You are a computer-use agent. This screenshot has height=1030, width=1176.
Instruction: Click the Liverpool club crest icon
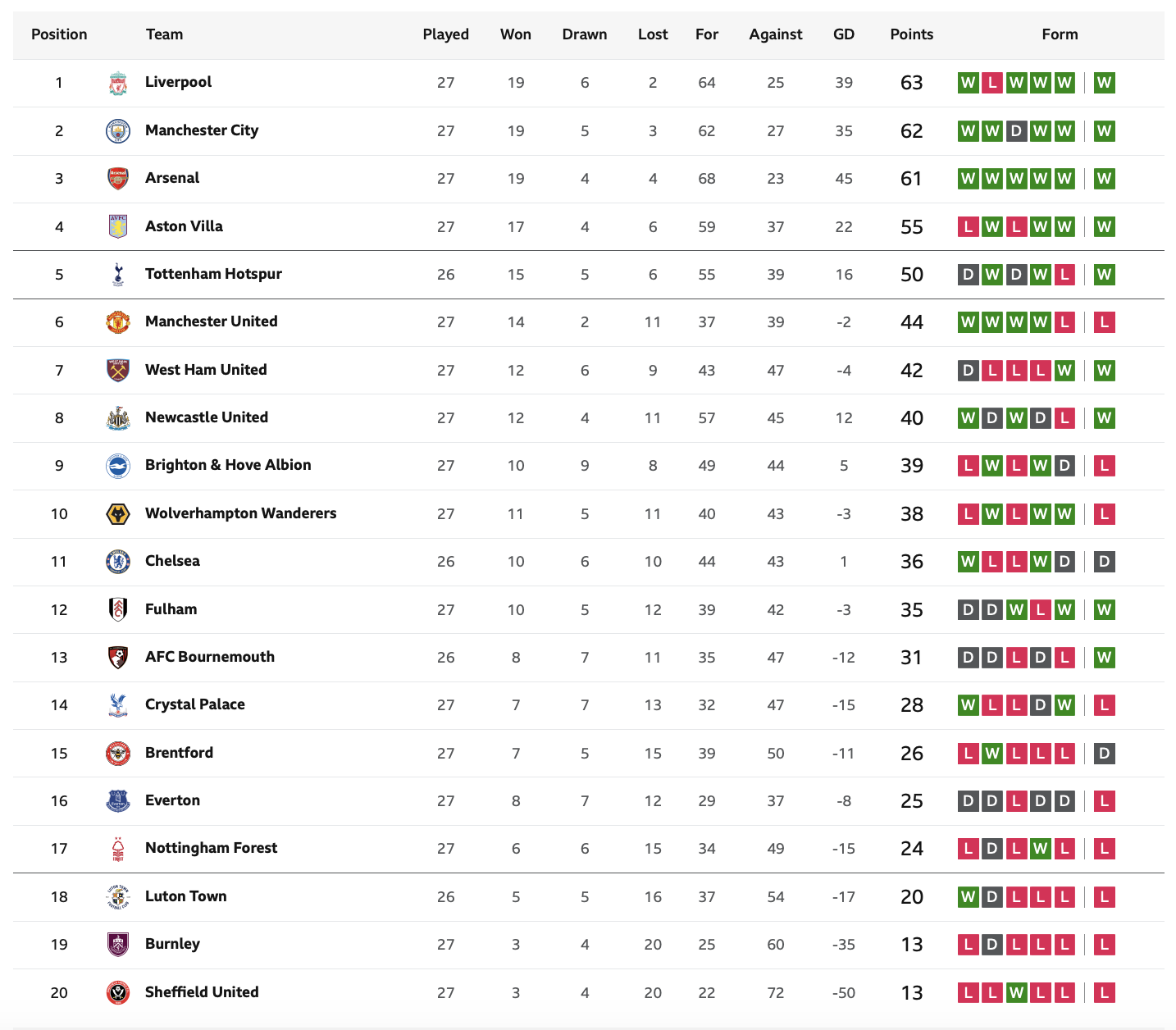(x=118, y=83)
